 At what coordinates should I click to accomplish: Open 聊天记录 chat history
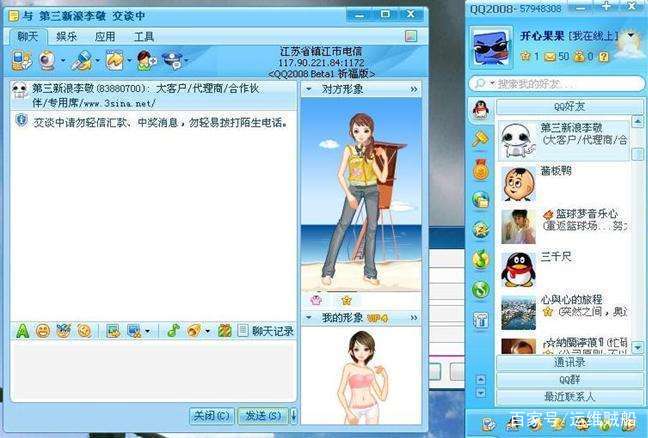[266, 331]
